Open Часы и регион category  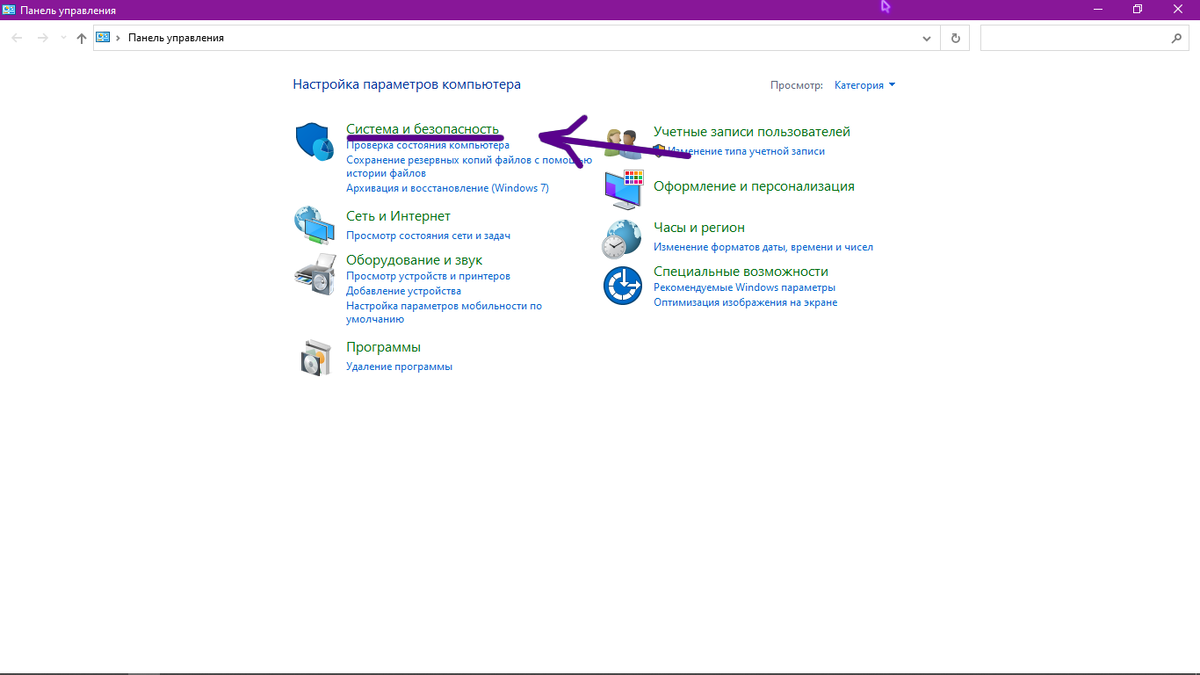tap(699, 228)
